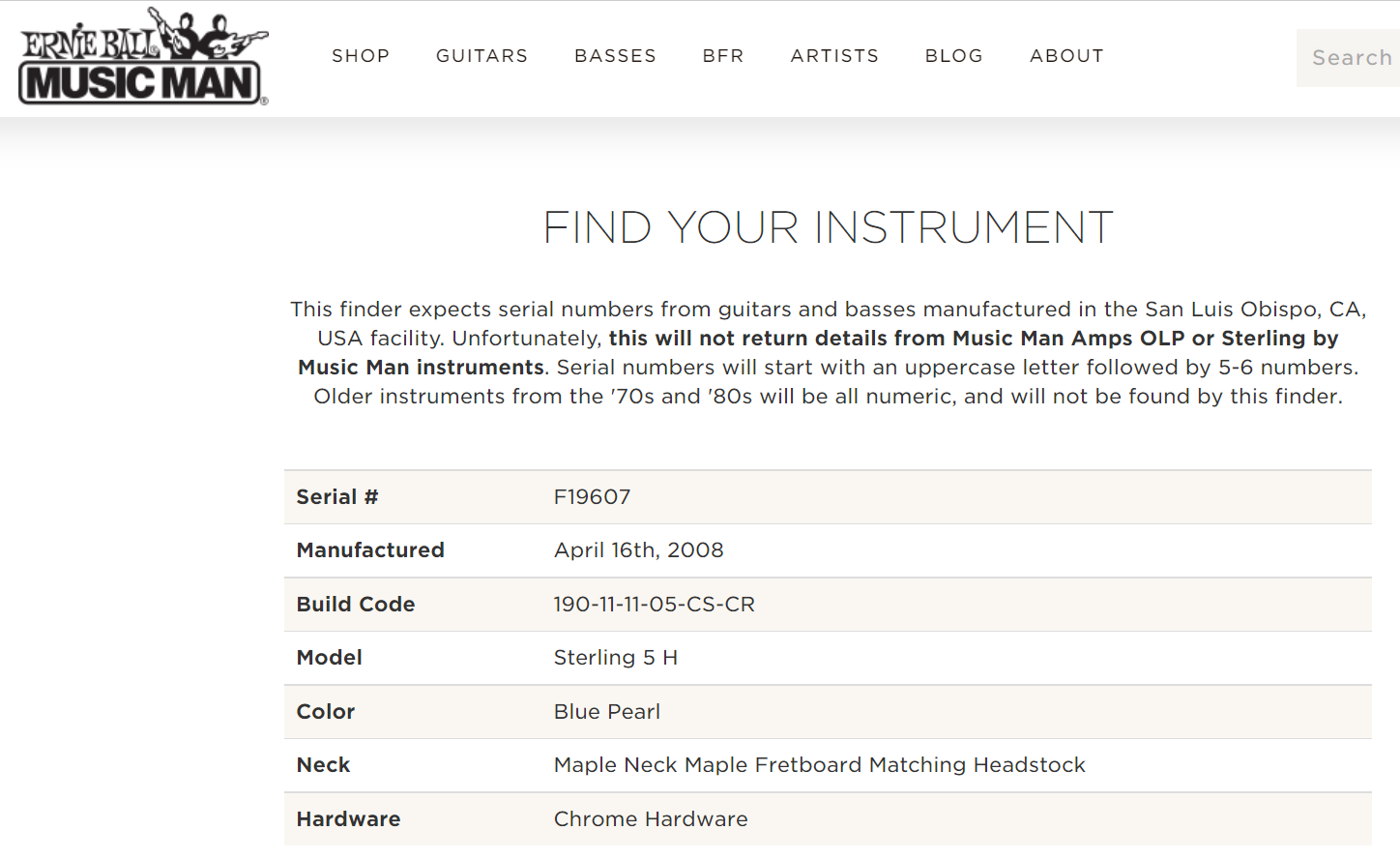Viewport: 1400px width, 860px height.
Task: Click the Build Code row label
Action: 356,605
